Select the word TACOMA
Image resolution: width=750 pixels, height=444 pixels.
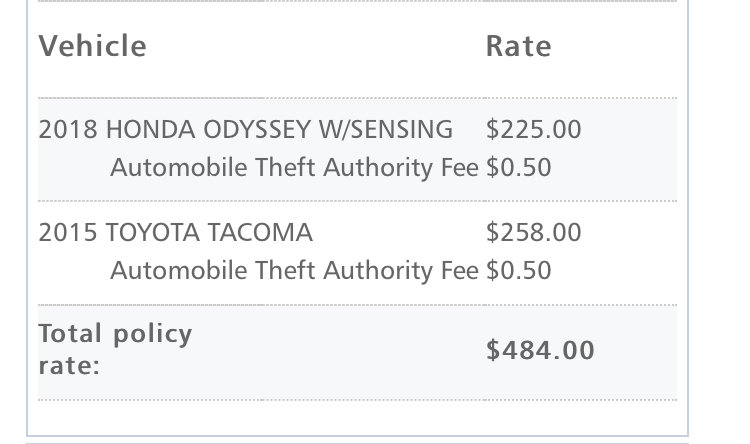coord(260,233)
